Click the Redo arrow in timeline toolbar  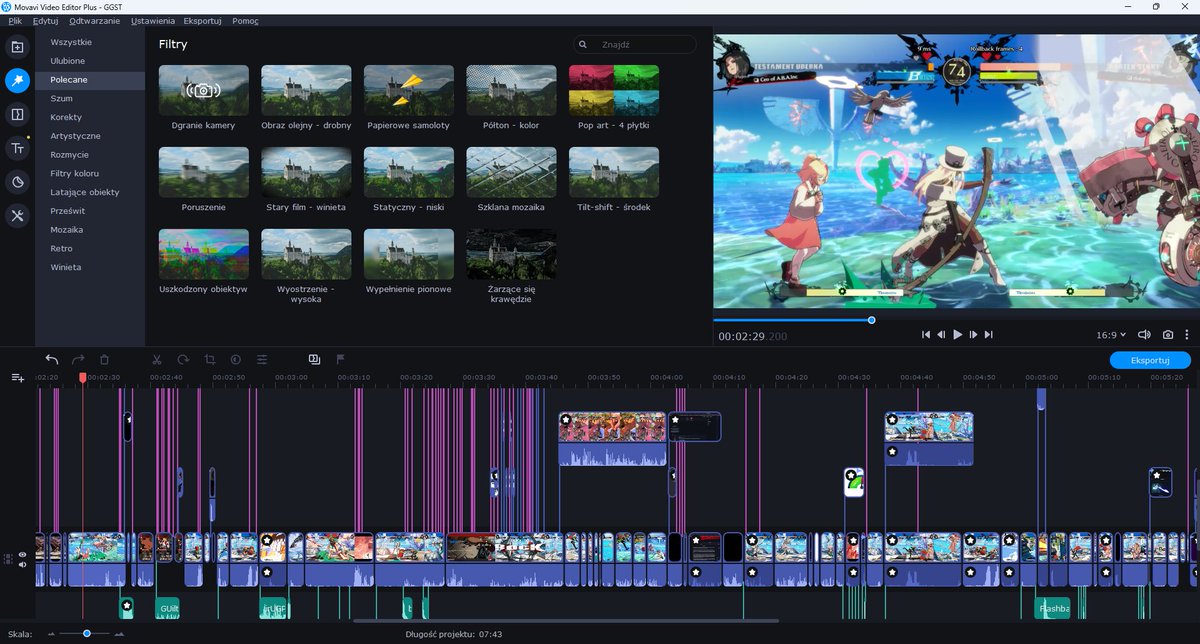click(x=78, y=359)
